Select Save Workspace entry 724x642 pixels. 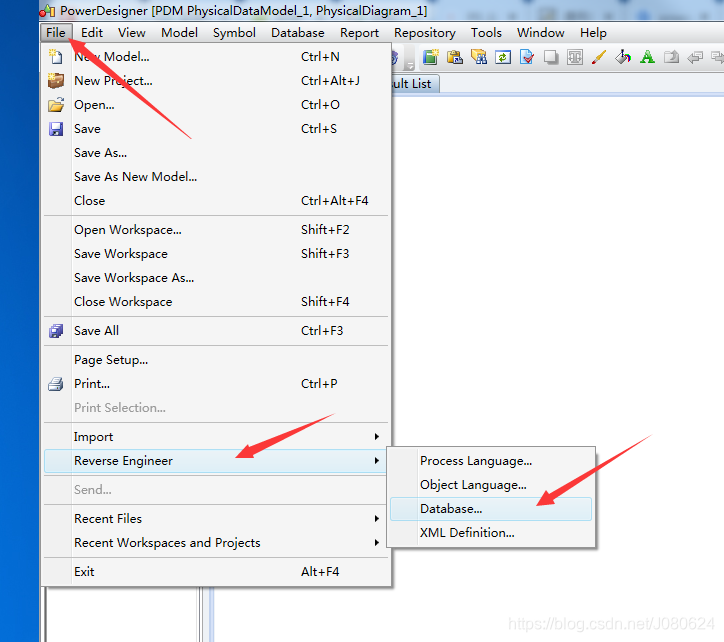click(216, 254)
